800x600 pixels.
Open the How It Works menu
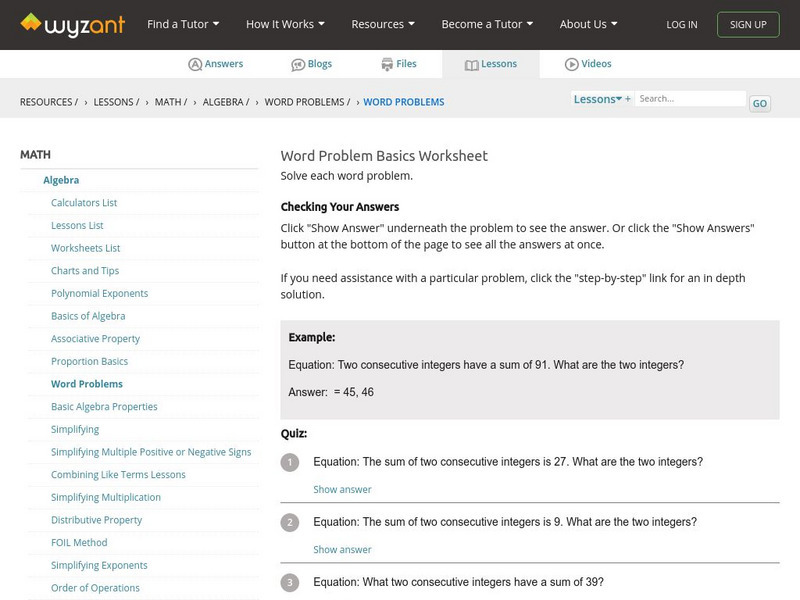click(x=286, y=24)
